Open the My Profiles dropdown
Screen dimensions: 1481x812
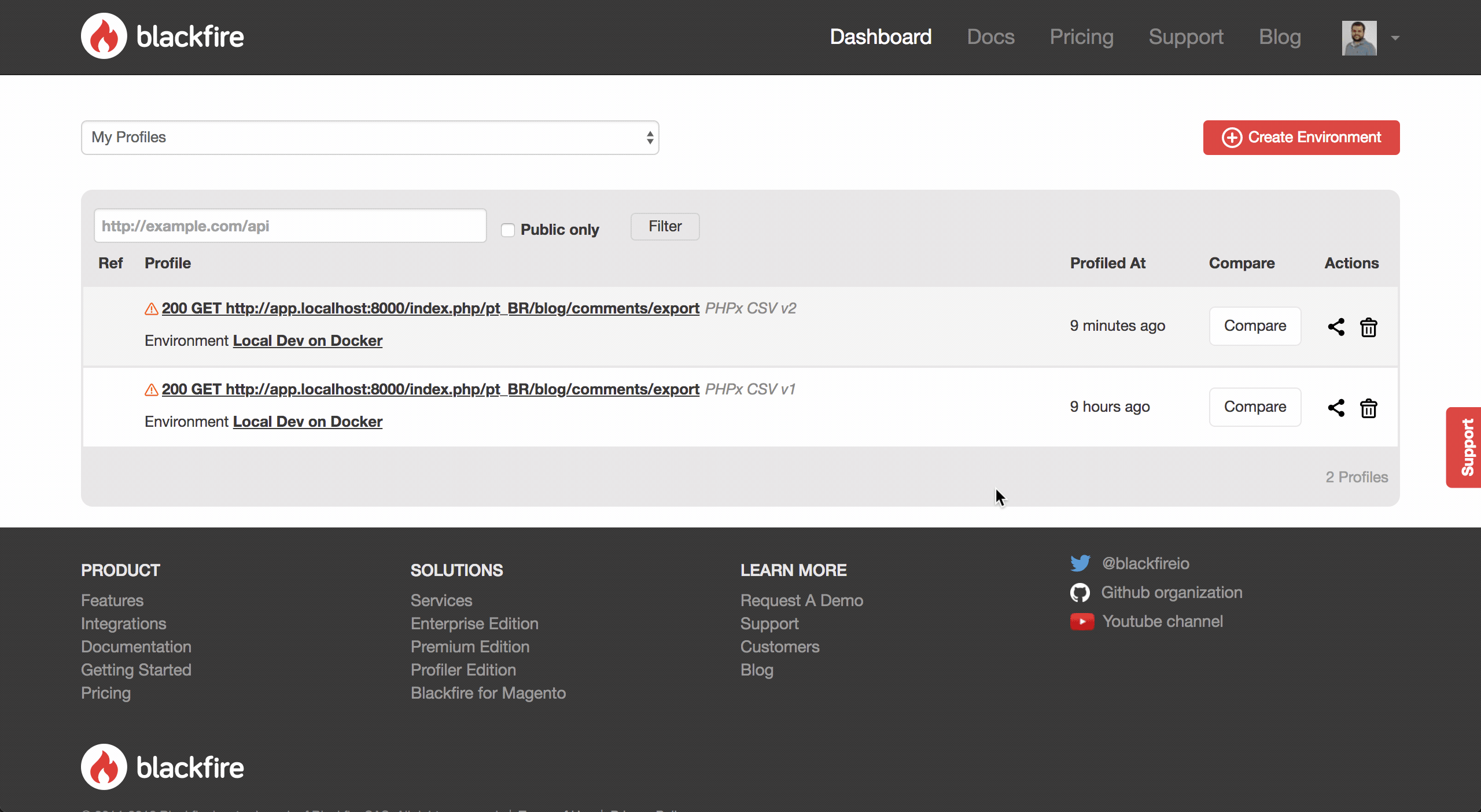[370, 138]
